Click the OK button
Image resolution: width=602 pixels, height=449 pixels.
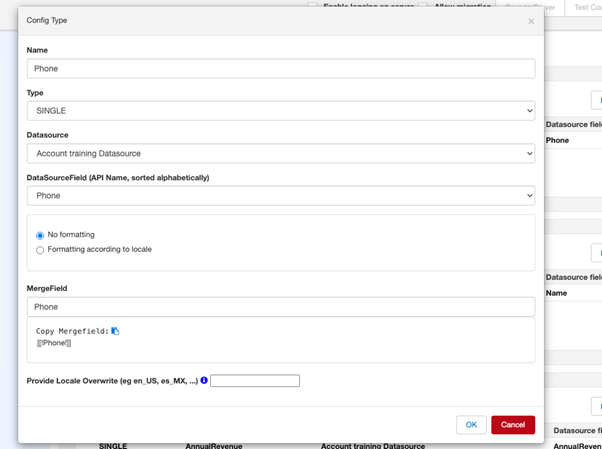click(471, 425)
